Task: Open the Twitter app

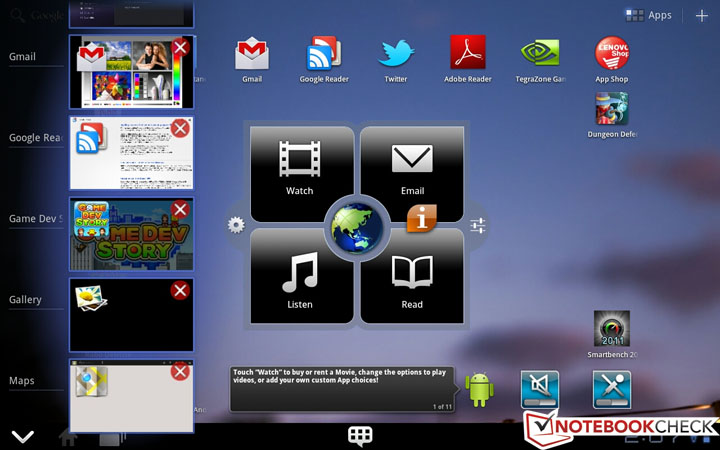Action: pos(396,53)
